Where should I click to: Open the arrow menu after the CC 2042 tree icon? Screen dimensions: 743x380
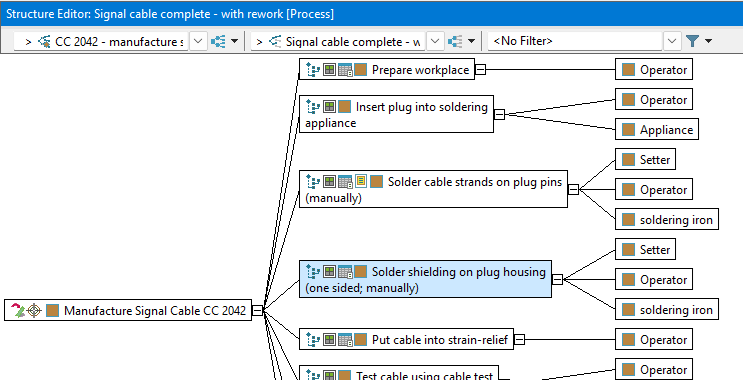pos(235,41)
